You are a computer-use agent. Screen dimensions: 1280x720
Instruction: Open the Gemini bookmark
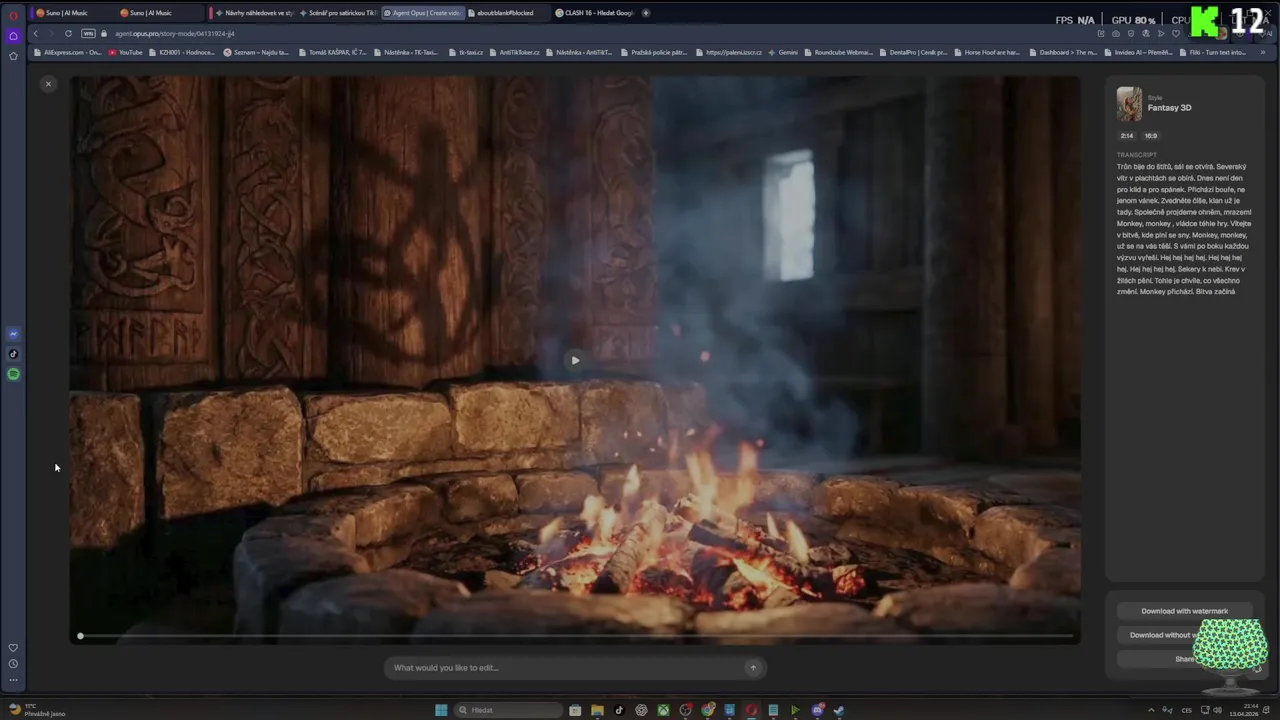785,52
